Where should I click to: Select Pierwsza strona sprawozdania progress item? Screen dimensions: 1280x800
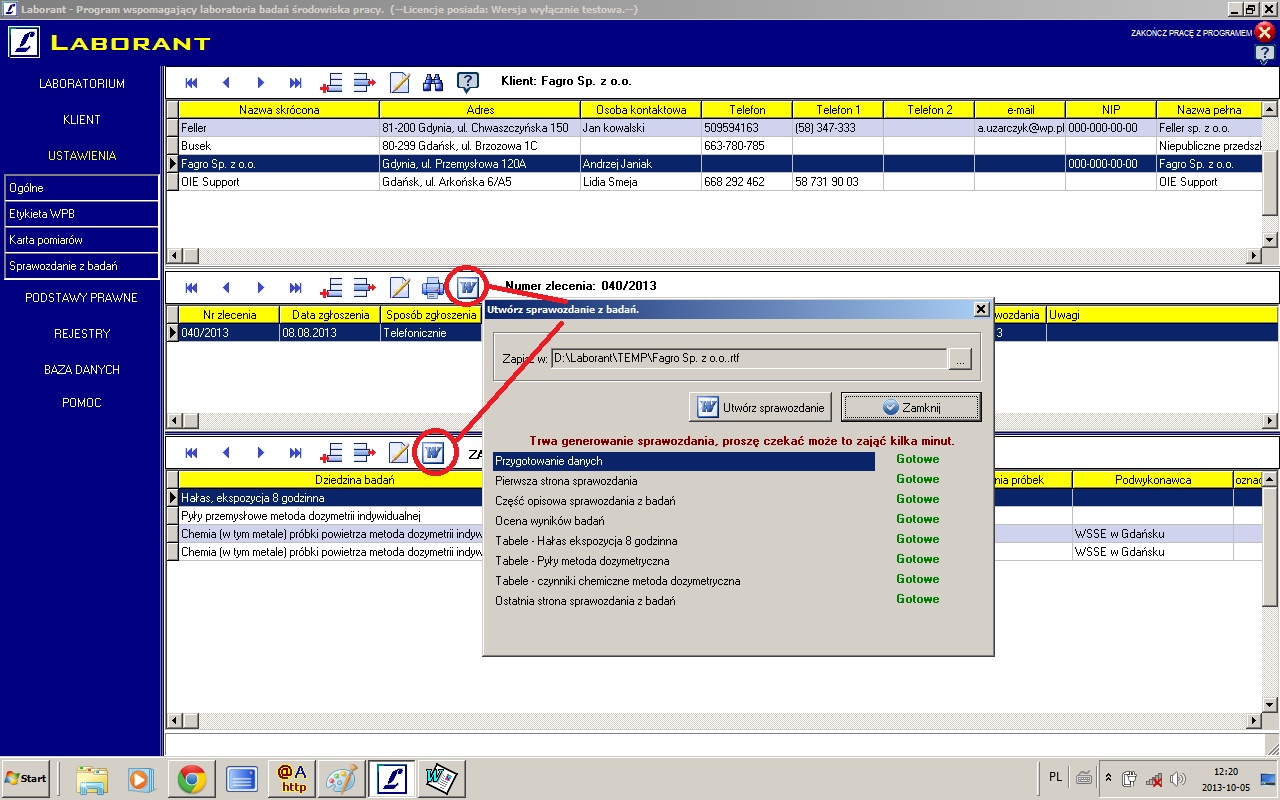[x=684, y=480]
